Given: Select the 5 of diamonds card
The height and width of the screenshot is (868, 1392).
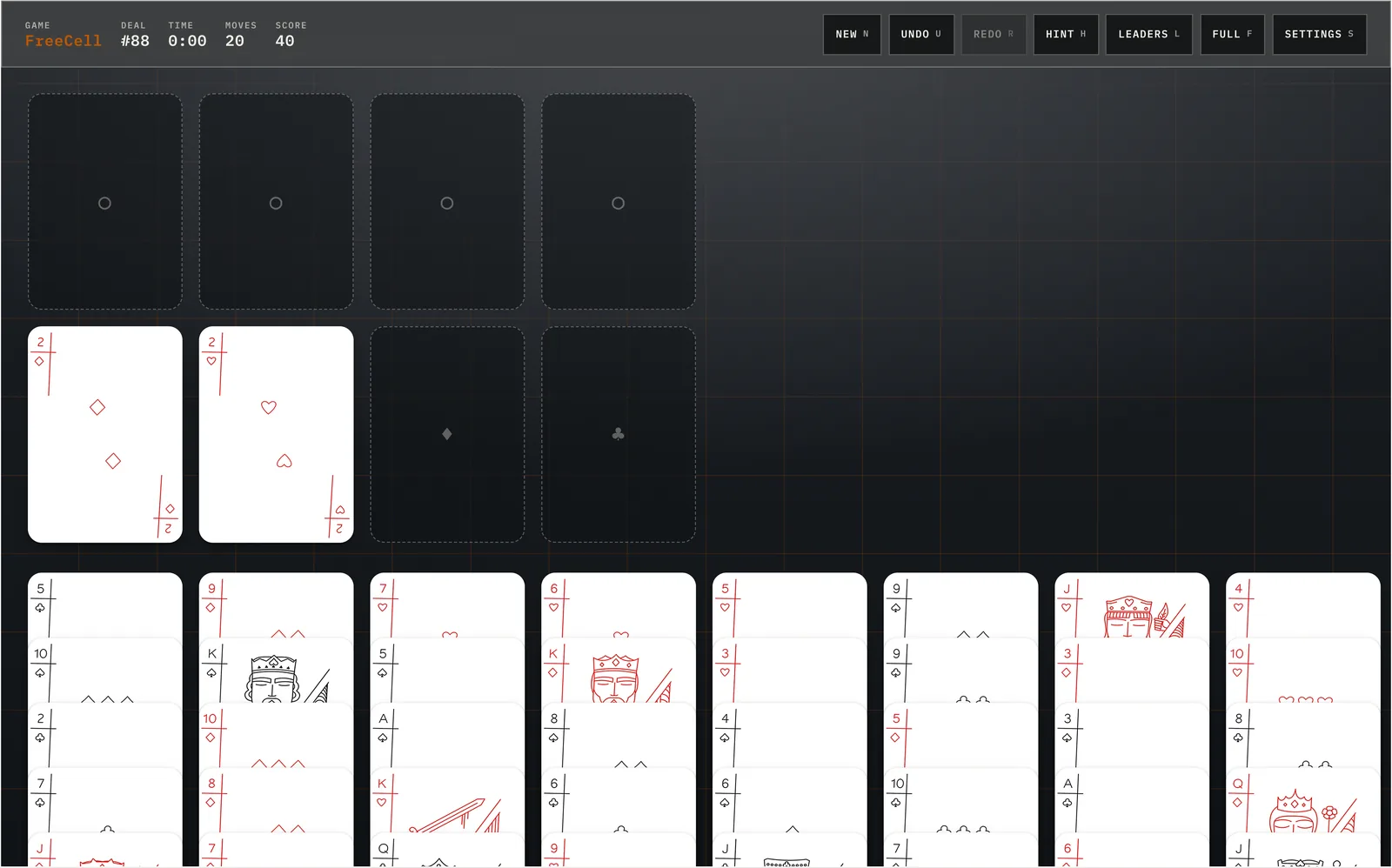Looking at the screenshot, I should click(x=960, y=736).
